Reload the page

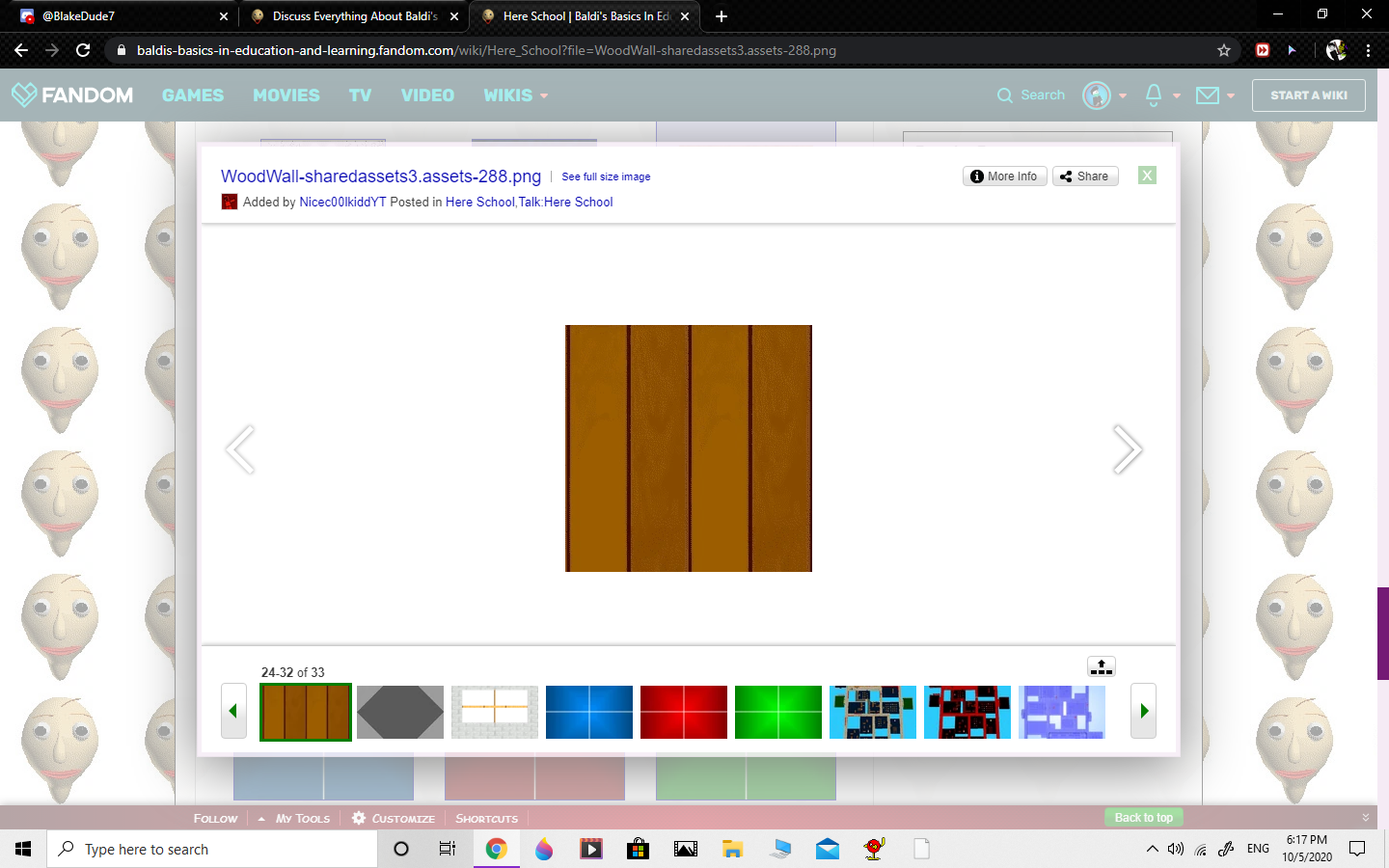click(x=83, y=50)
